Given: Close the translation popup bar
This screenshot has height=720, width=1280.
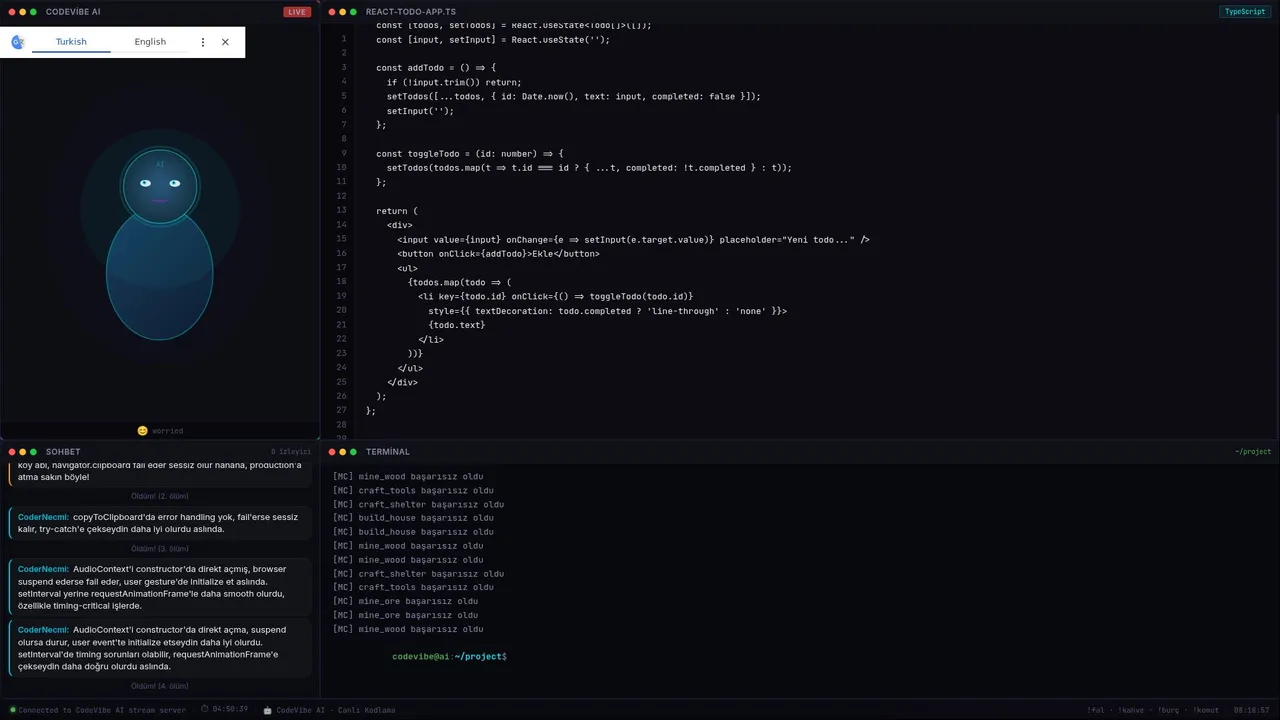Looking at the screenshot, I should coord(225,42).
